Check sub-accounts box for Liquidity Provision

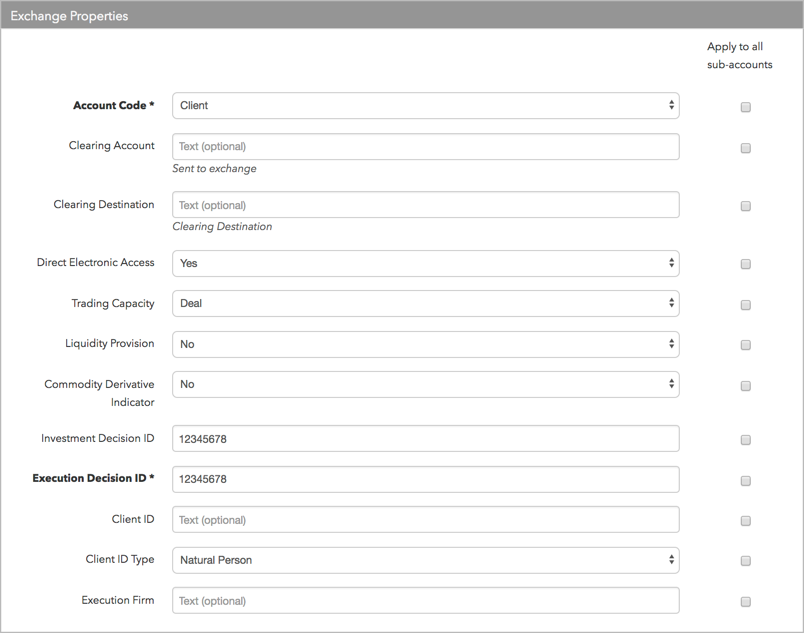tap(746, 345)
